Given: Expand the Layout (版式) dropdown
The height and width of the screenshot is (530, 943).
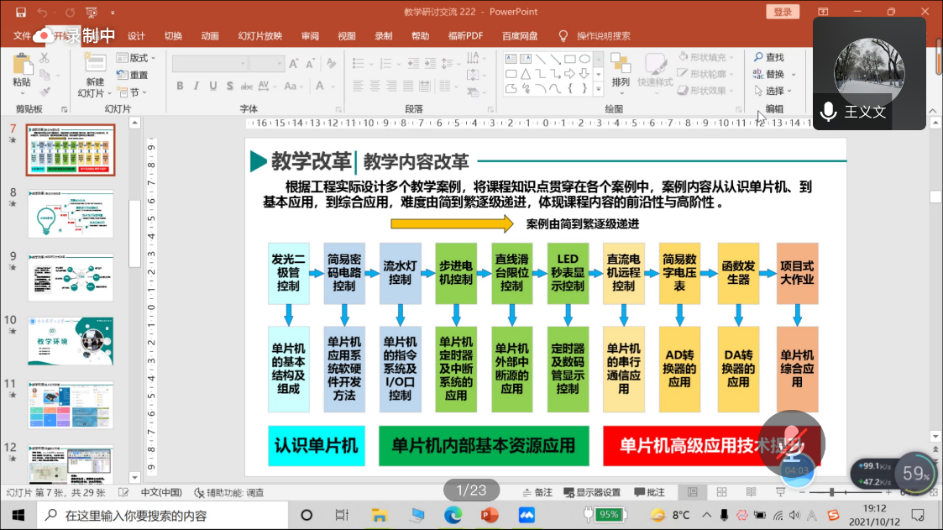Looking at the screenshot, I should click(x=137, y=58).
